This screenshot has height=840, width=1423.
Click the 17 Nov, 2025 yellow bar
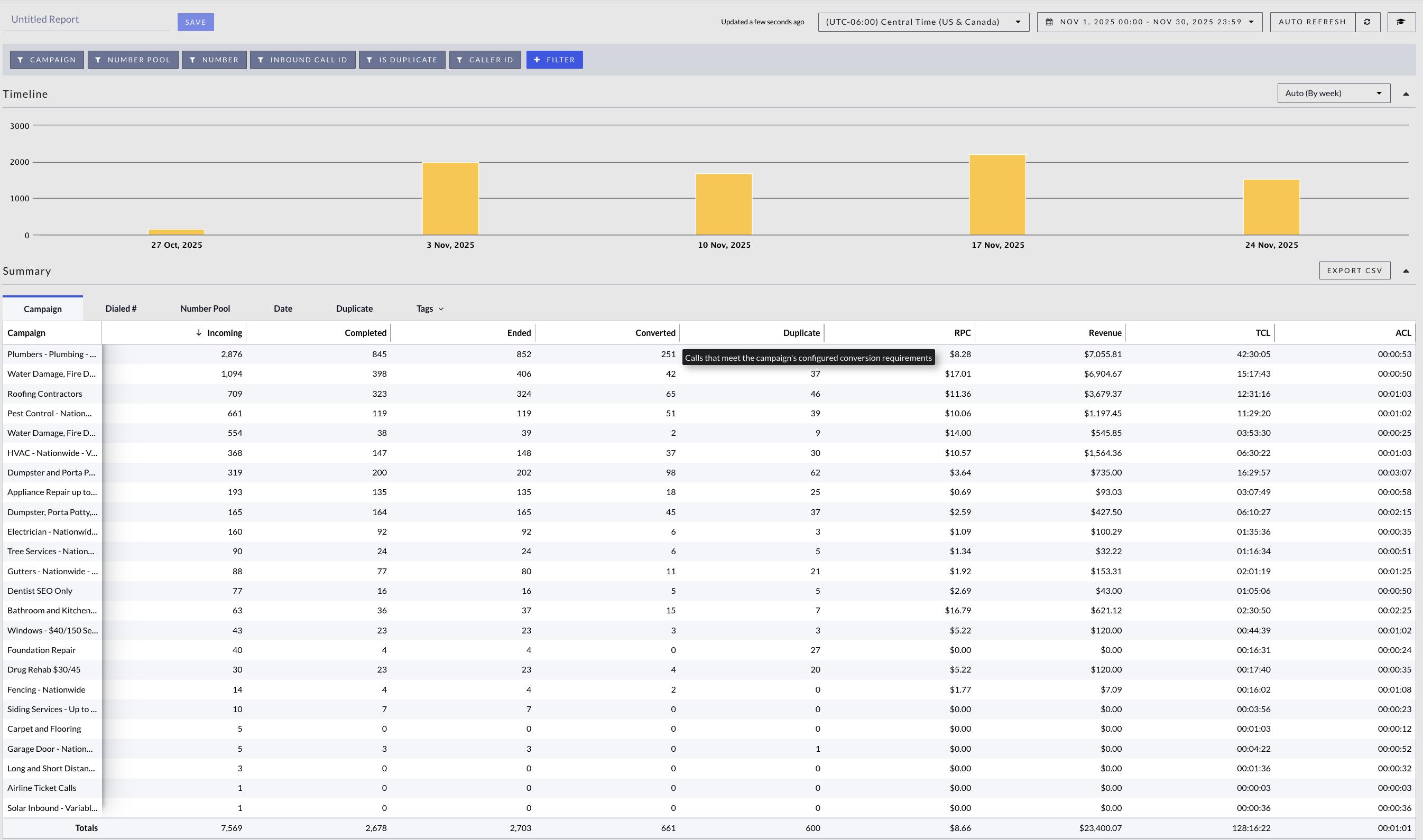coord(997,195)
